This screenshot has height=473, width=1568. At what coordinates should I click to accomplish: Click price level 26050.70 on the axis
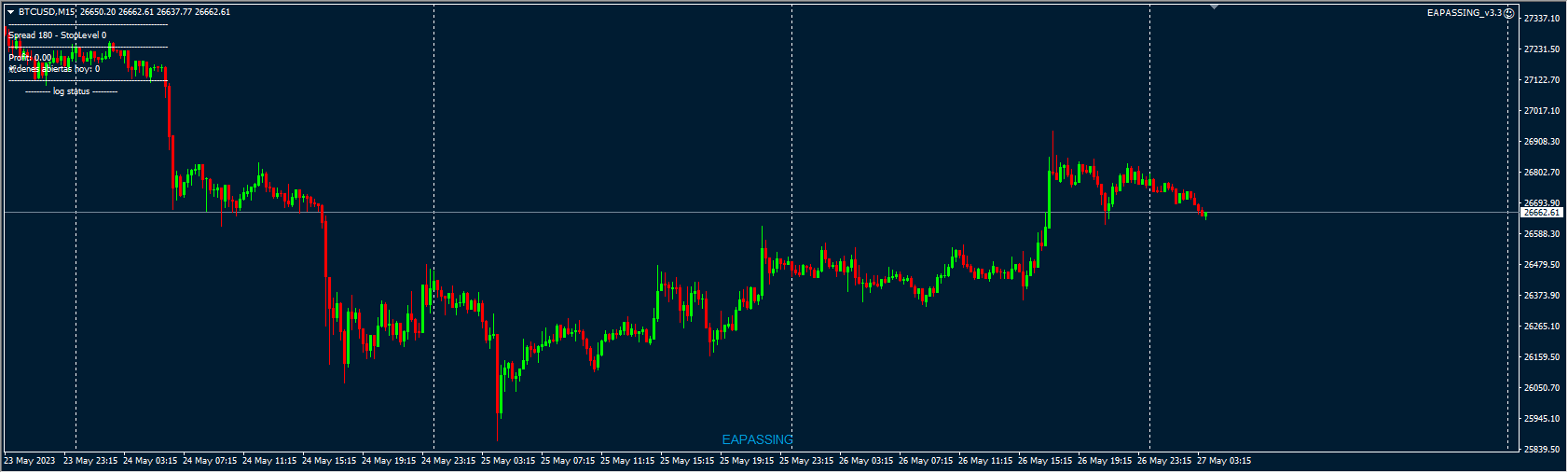pyautogui.click(x=1542, y=388)
